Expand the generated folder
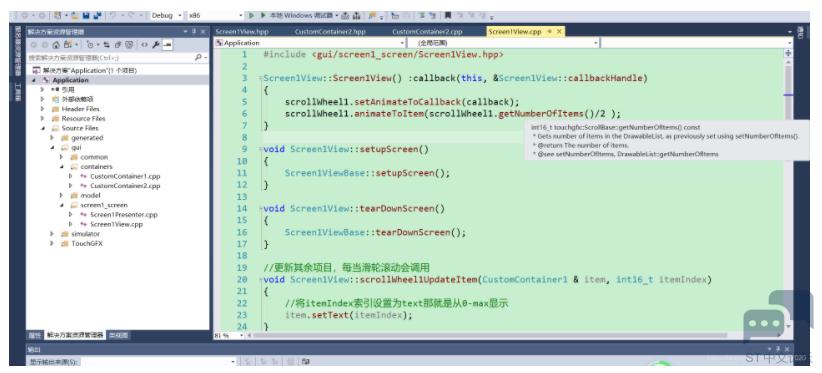Screen dimensions: 822x373 pyautogui.click(x=52, y=138)
